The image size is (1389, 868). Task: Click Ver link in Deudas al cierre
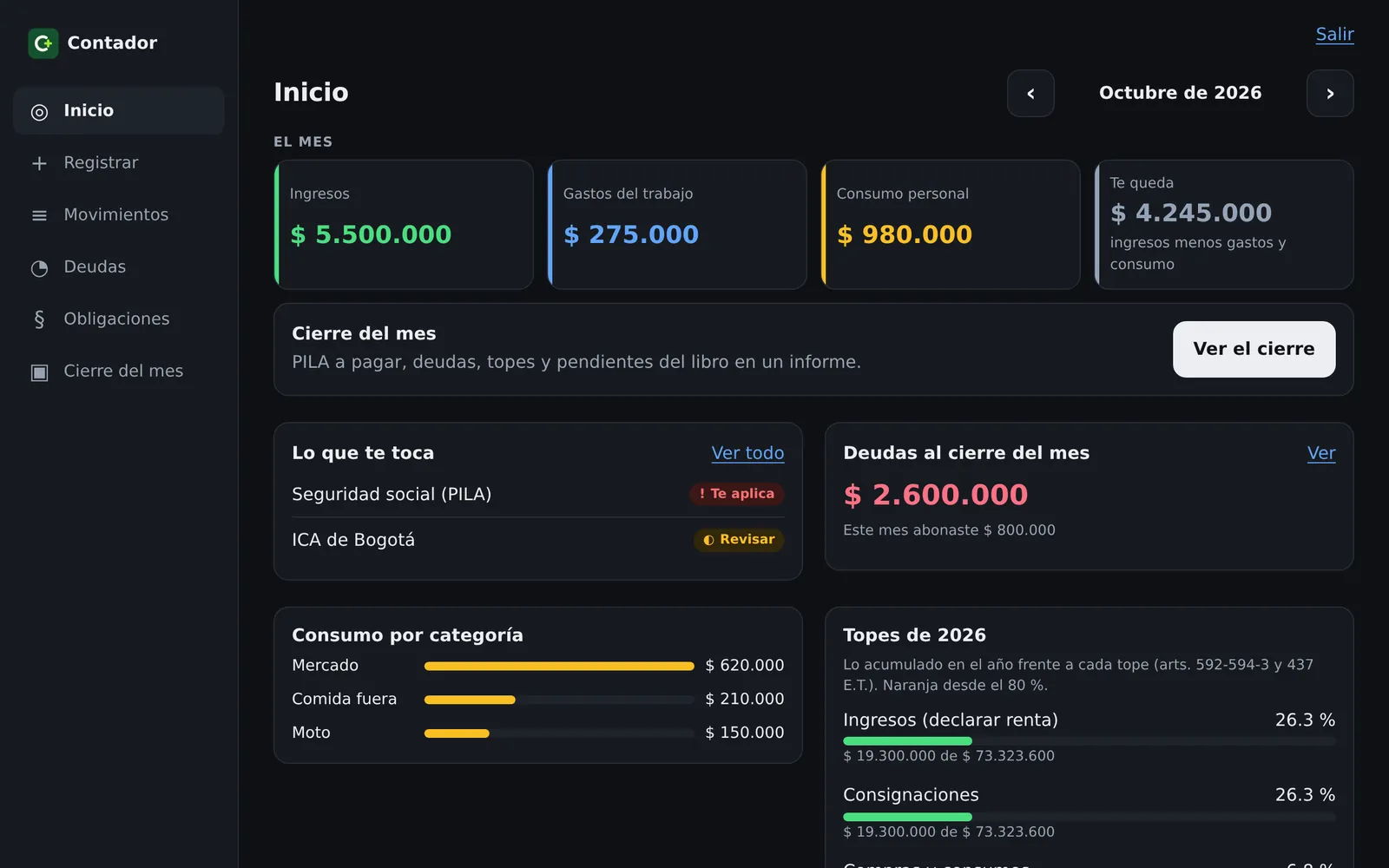pyautogui.click(x=1321, y=453)
